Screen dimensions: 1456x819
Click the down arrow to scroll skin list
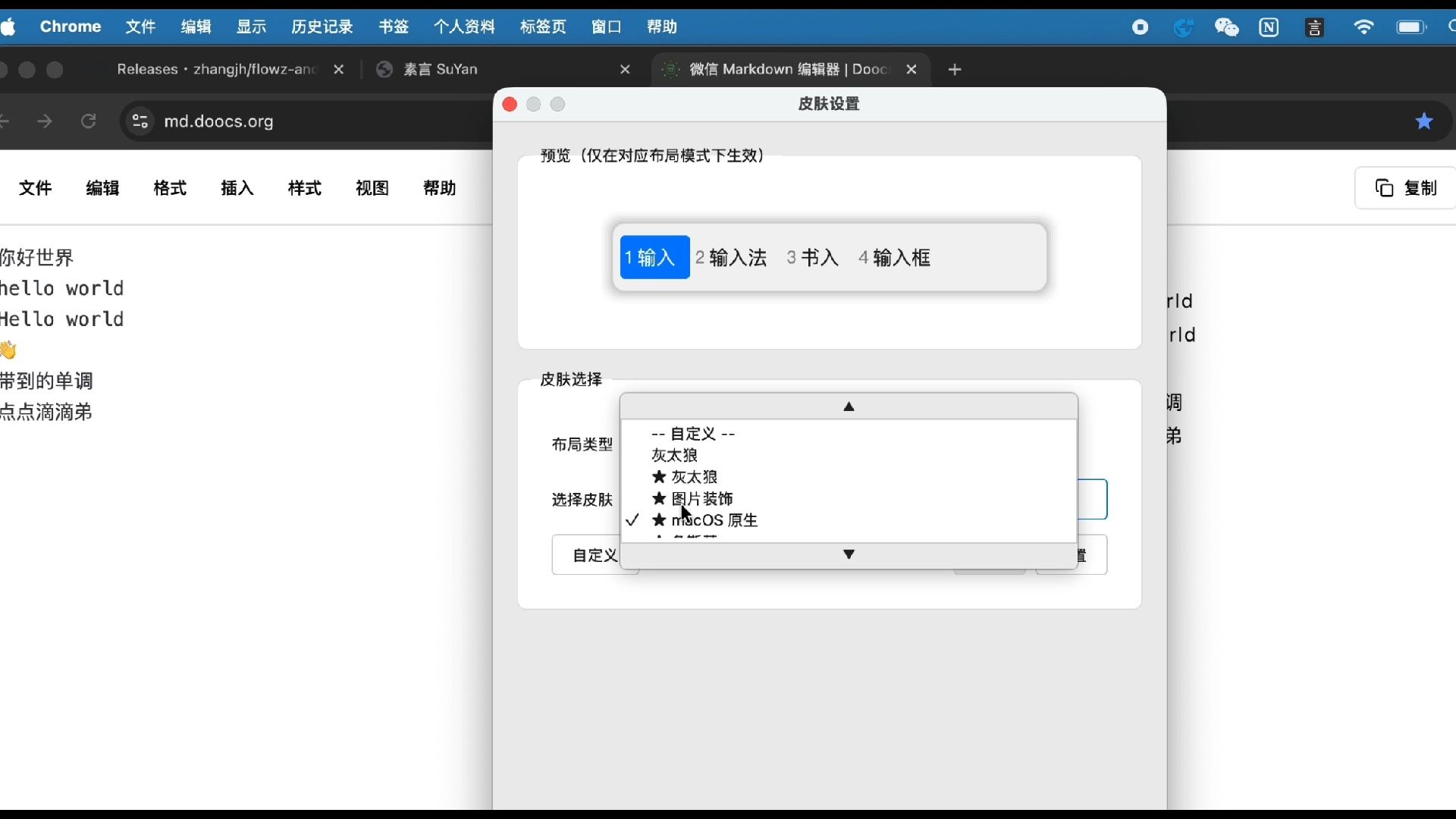[848, 555]
